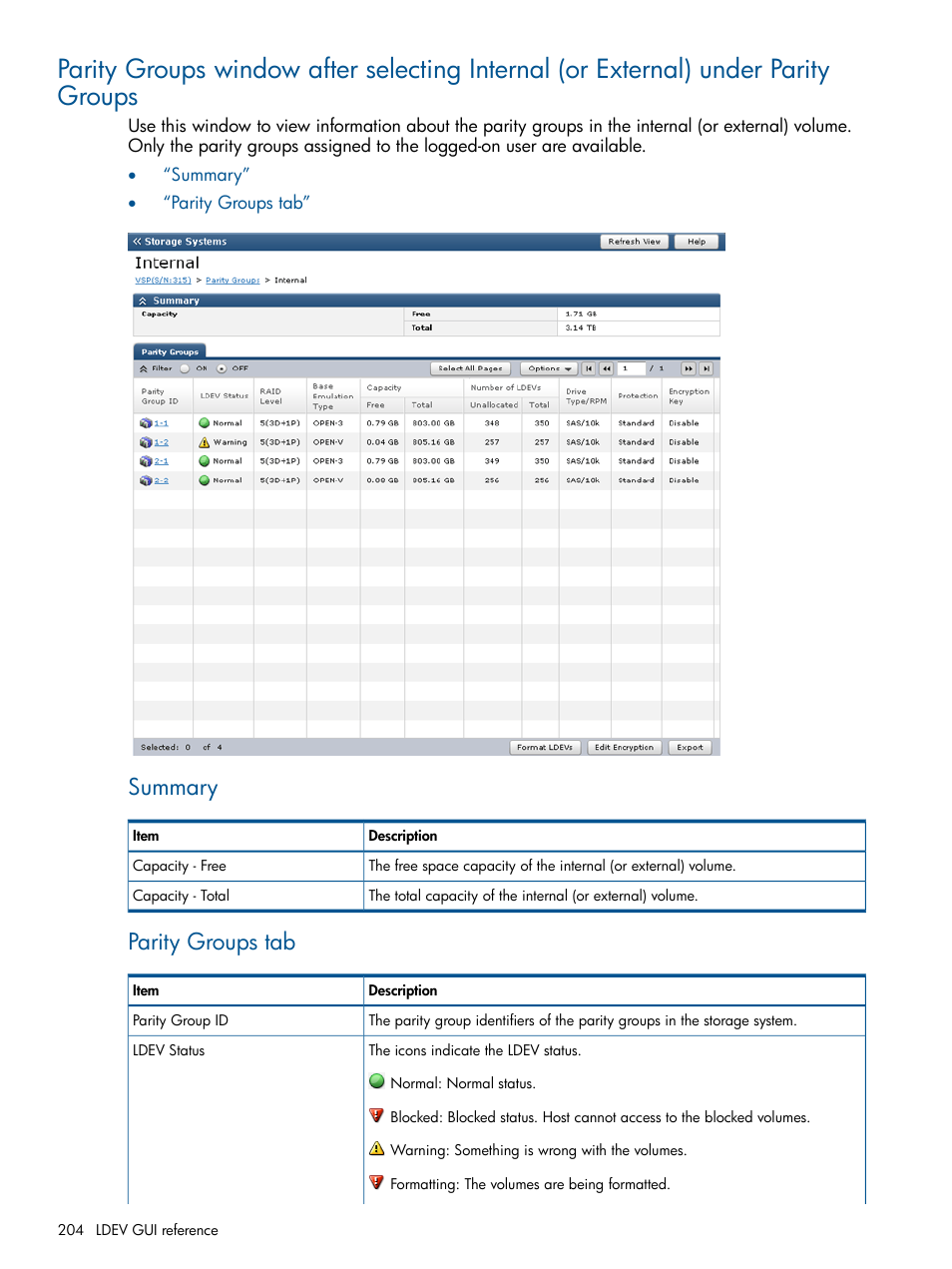Click the yellow Warning icon in the legend
Image resolution: width=952 pixels, height=1269 pixels.
click(x=377, y=1148)
